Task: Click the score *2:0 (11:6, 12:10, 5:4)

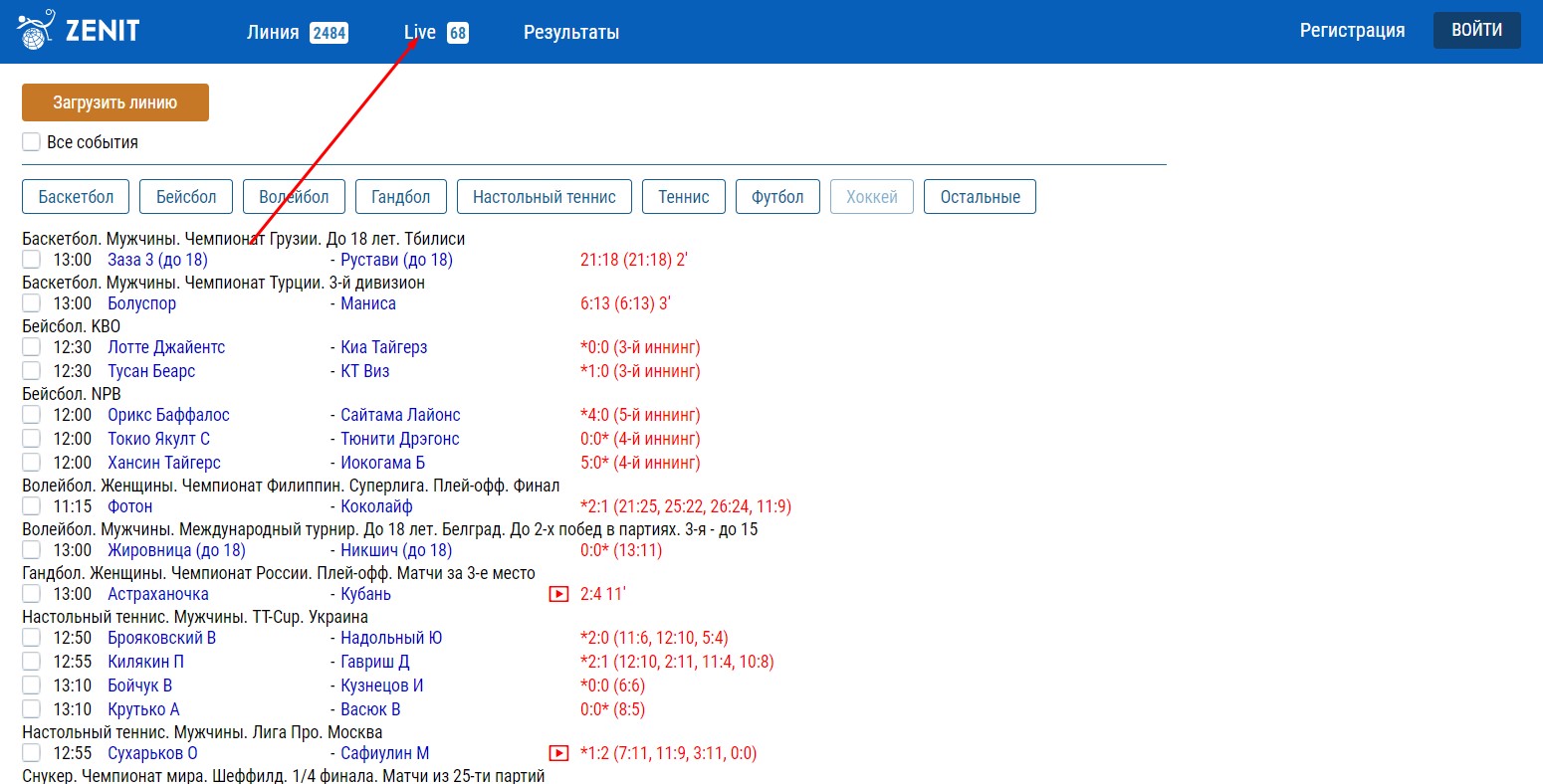Action: click(654, 638)
